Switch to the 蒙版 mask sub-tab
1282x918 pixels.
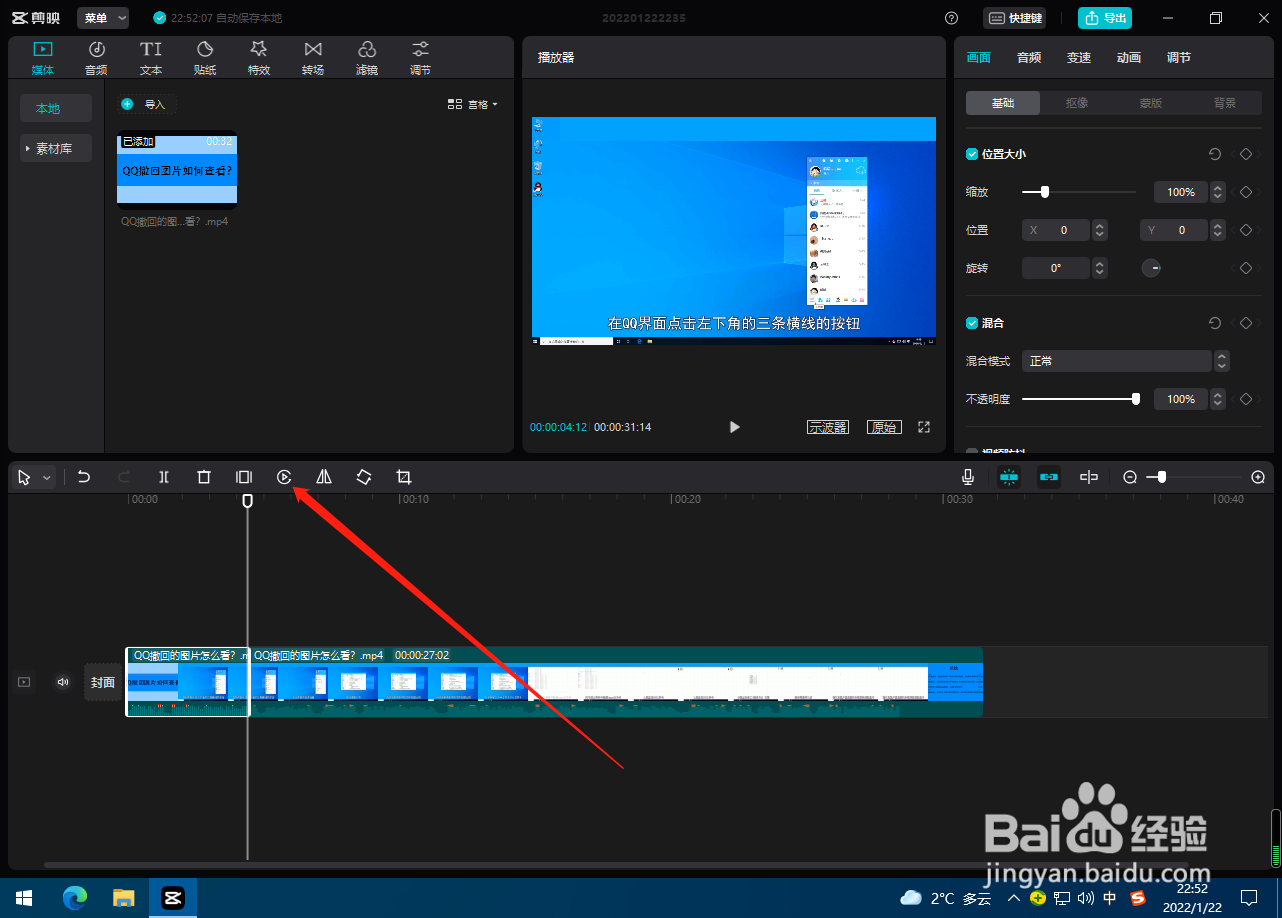click(x=1151, y=103)
